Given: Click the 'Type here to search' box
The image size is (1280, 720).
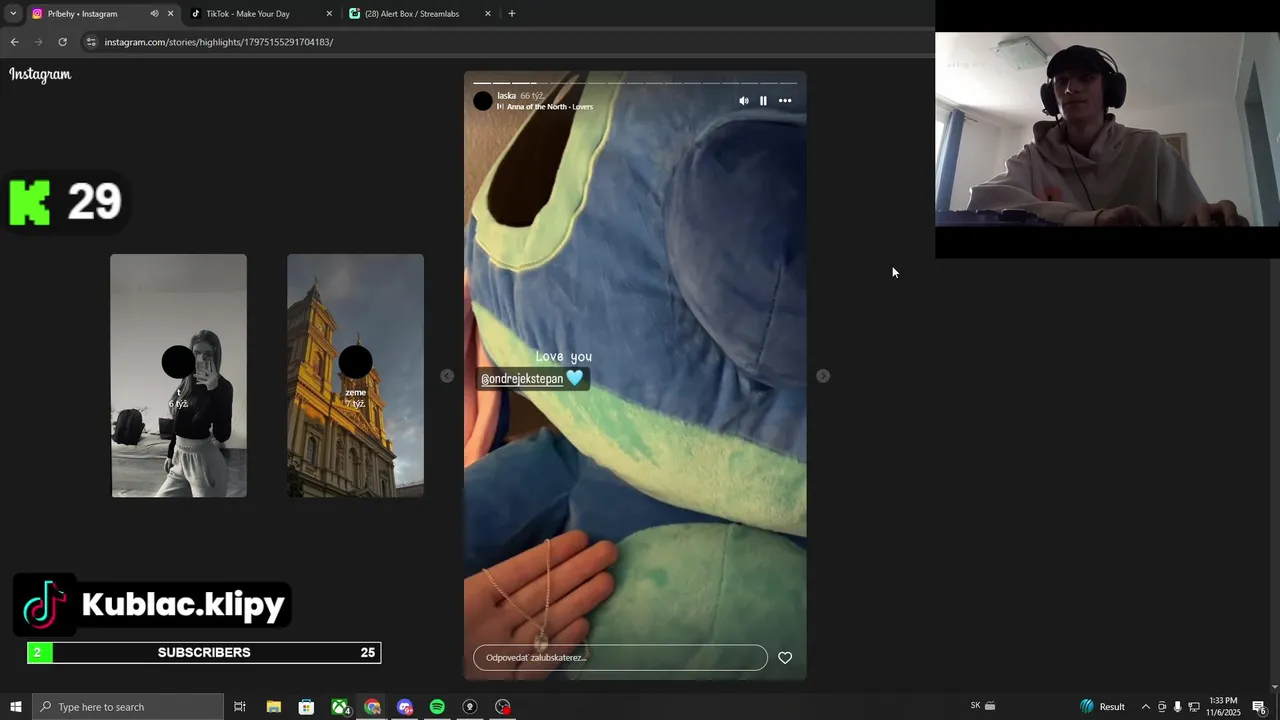Looking at the screenshot, I should pyautogui.click(x=128, y=707).
